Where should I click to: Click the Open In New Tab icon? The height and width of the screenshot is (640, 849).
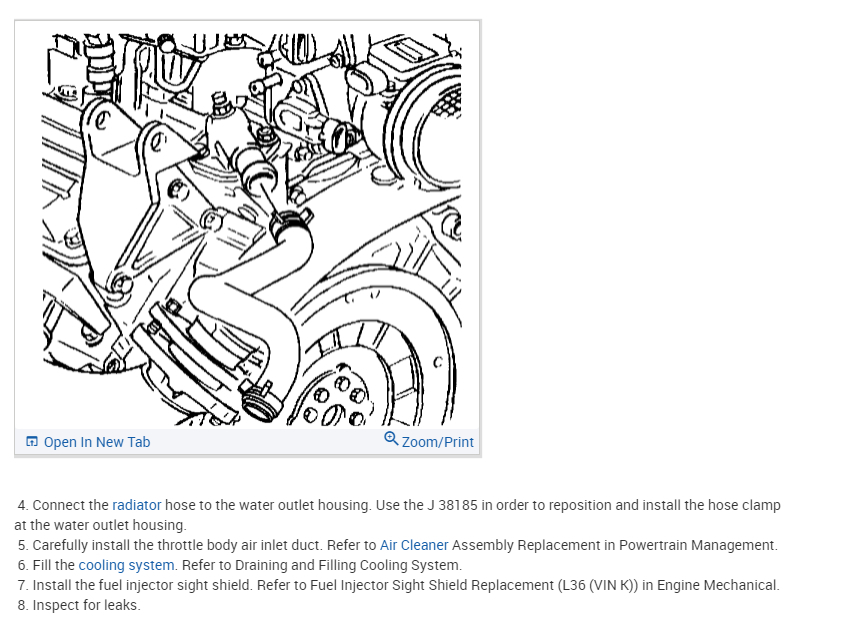click(32, 442)
